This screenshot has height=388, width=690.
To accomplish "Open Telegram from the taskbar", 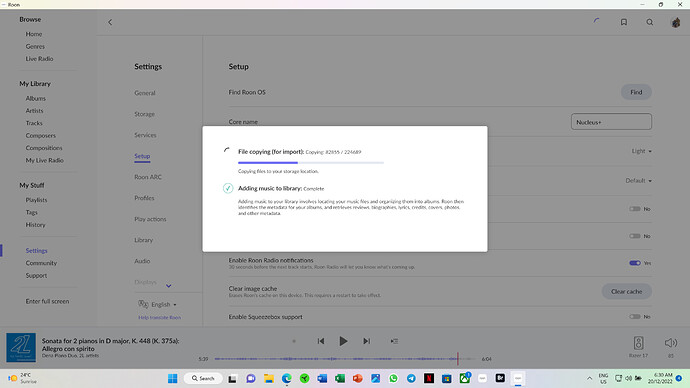I will click(411, 378).
